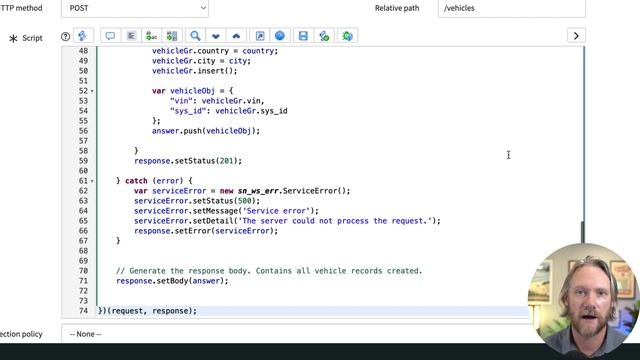640x360 pixels.
Task: Click the format code toolbar icon
Action: pyautogui.click(x=131, y=36)
